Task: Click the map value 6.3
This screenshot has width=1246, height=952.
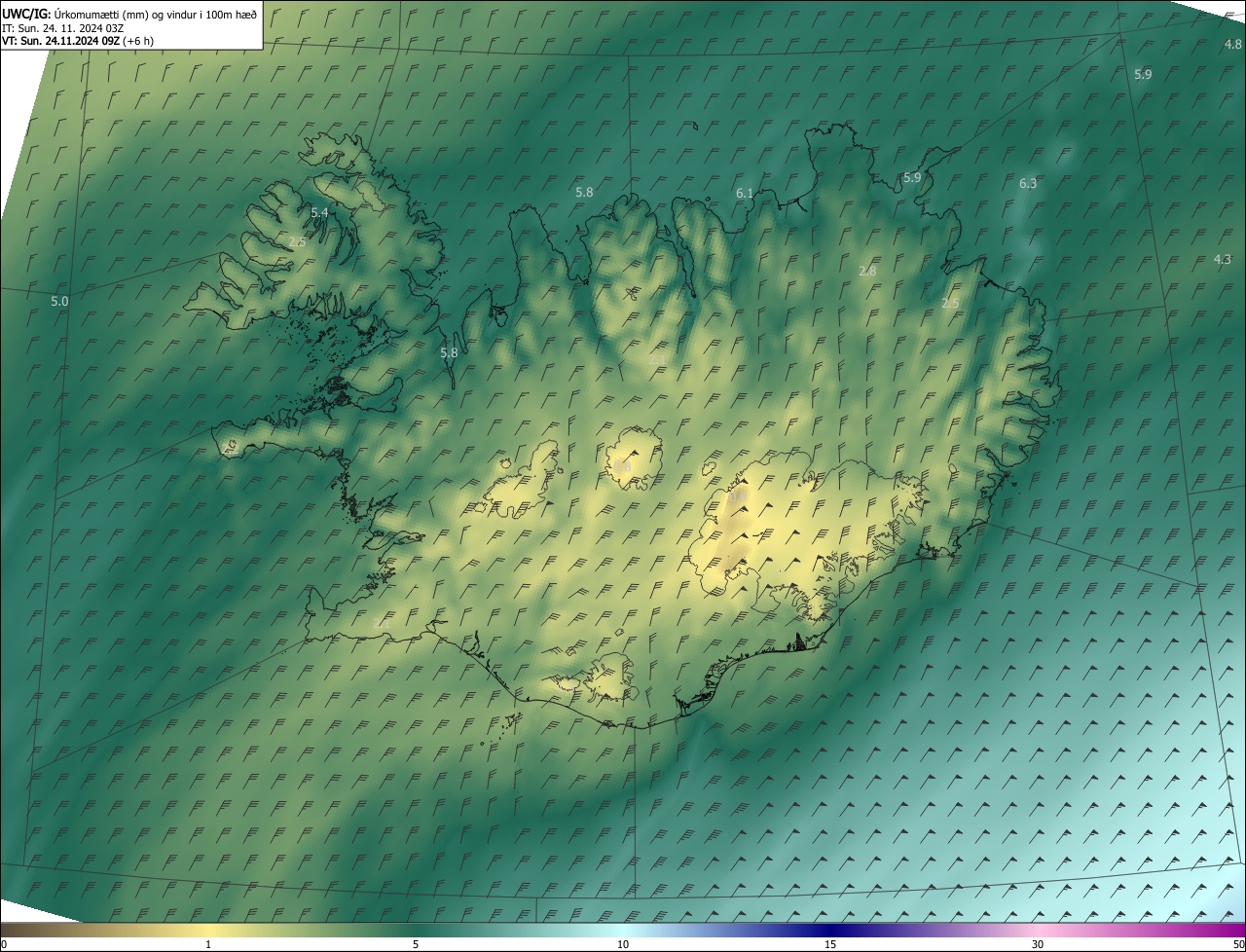Action: (x=1028, y=183)
